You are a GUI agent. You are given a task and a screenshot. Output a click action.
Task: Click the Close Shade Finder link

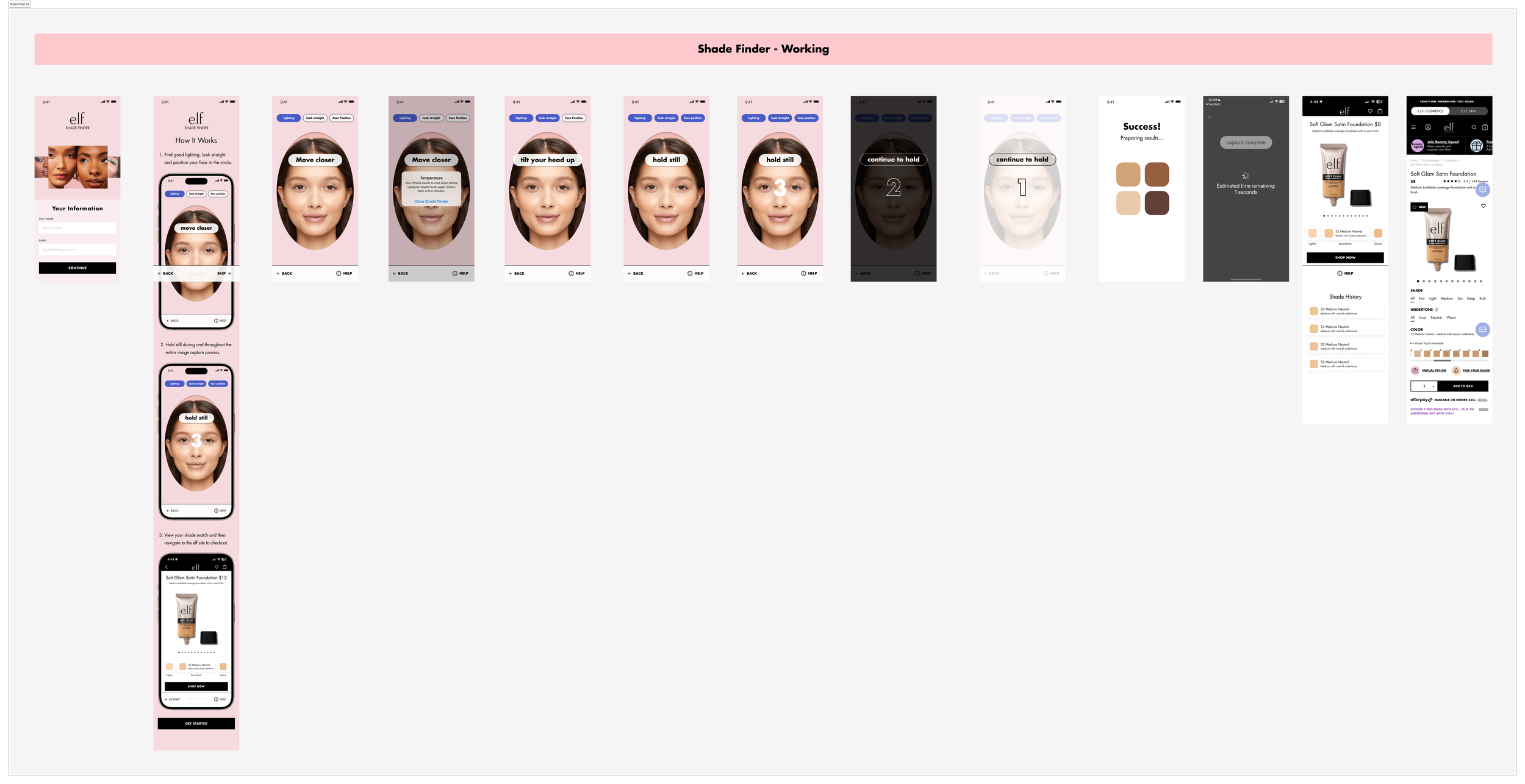(x=431, y=201)
